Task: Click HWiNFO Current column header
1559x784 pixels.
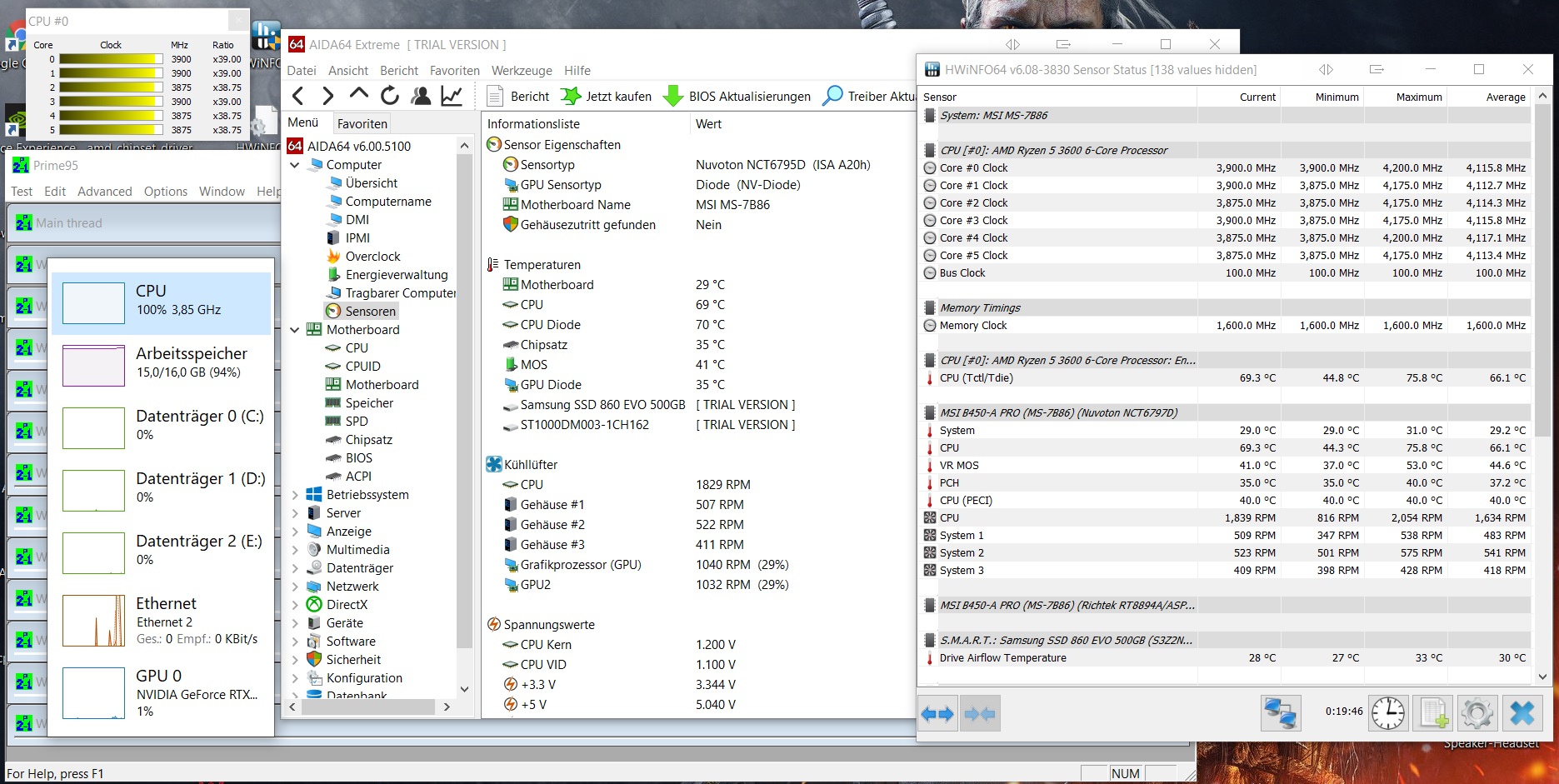Action: point(1238,97)
